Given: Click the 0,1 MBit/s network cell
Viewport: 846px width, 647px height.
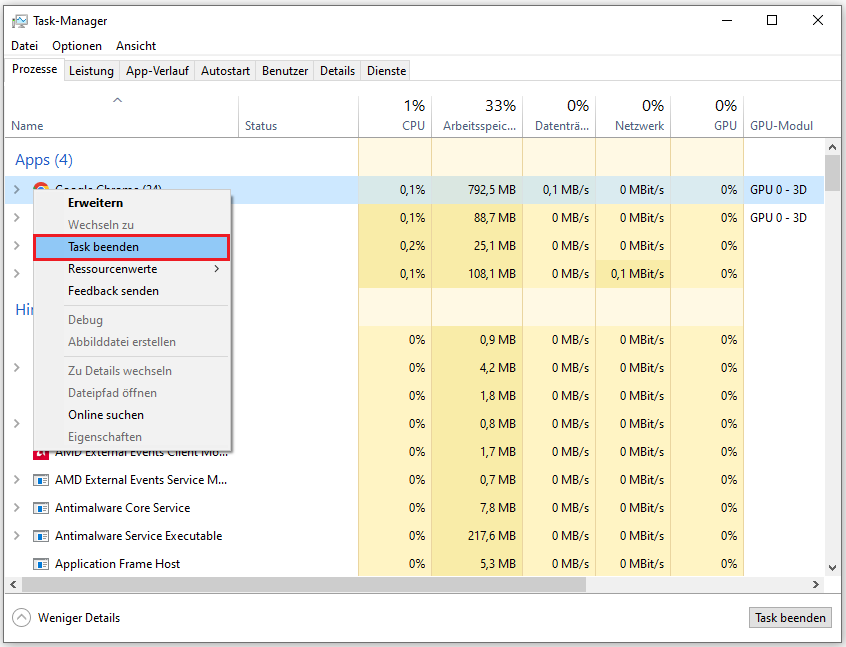Looking at the screenshot, I should tap(633, 274).
